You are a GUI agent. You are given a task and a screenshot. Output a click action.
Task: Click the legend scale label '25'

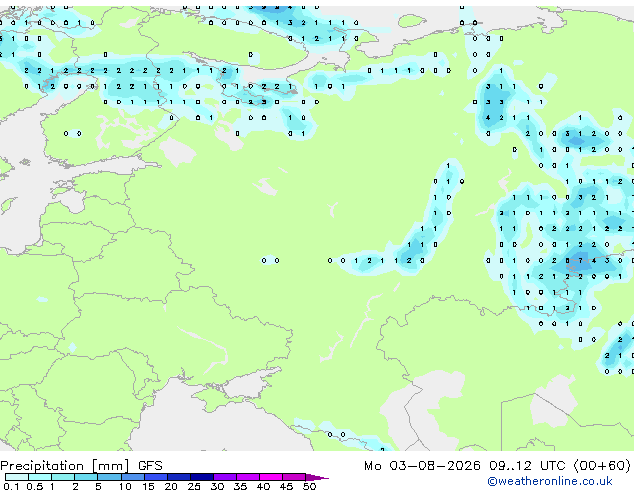(x=194, y=486)
